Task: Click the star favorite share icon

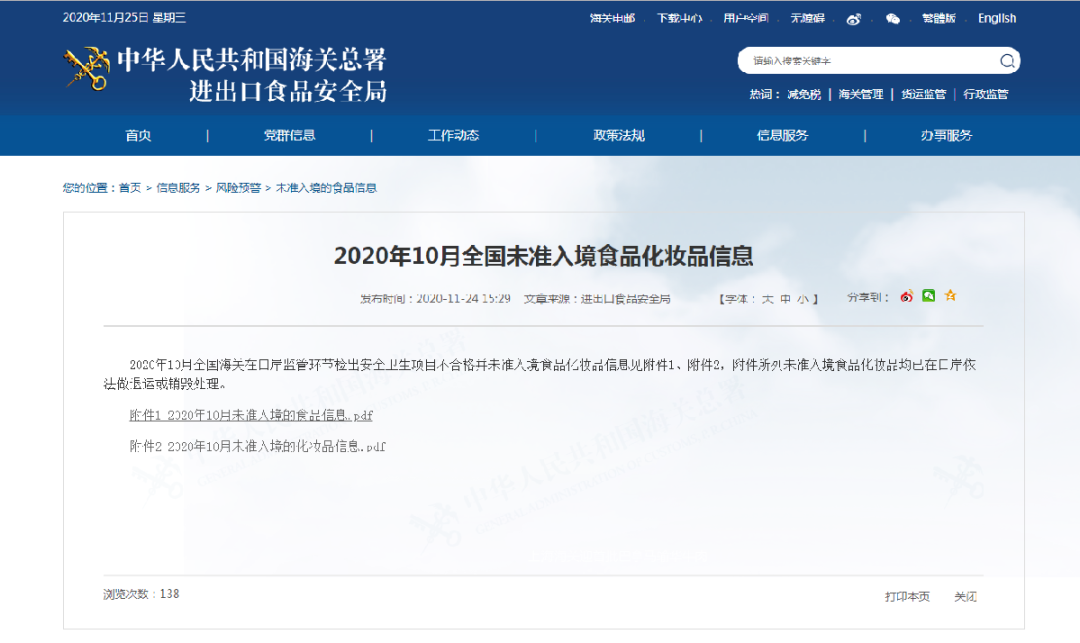Action: point(951,296)
